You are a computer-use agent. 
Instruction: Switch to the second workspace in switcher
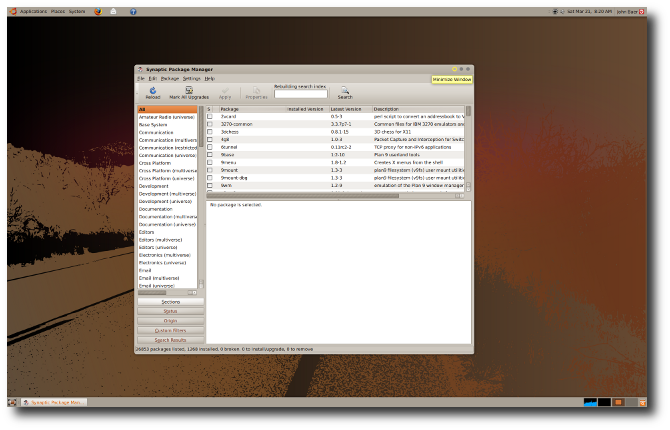point(604,402)
